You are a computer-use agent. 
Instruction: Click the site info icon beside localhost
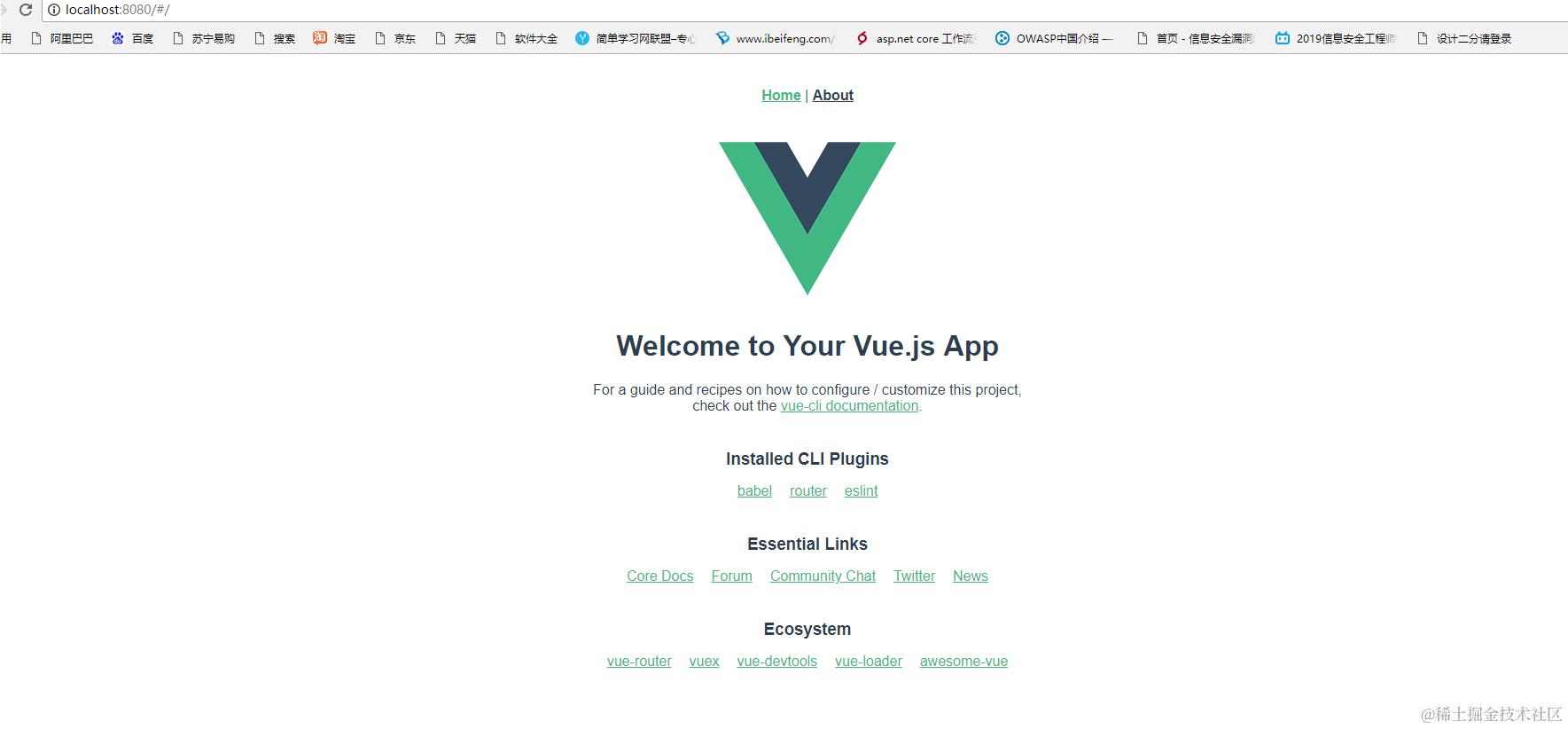(x=54, y=10)
